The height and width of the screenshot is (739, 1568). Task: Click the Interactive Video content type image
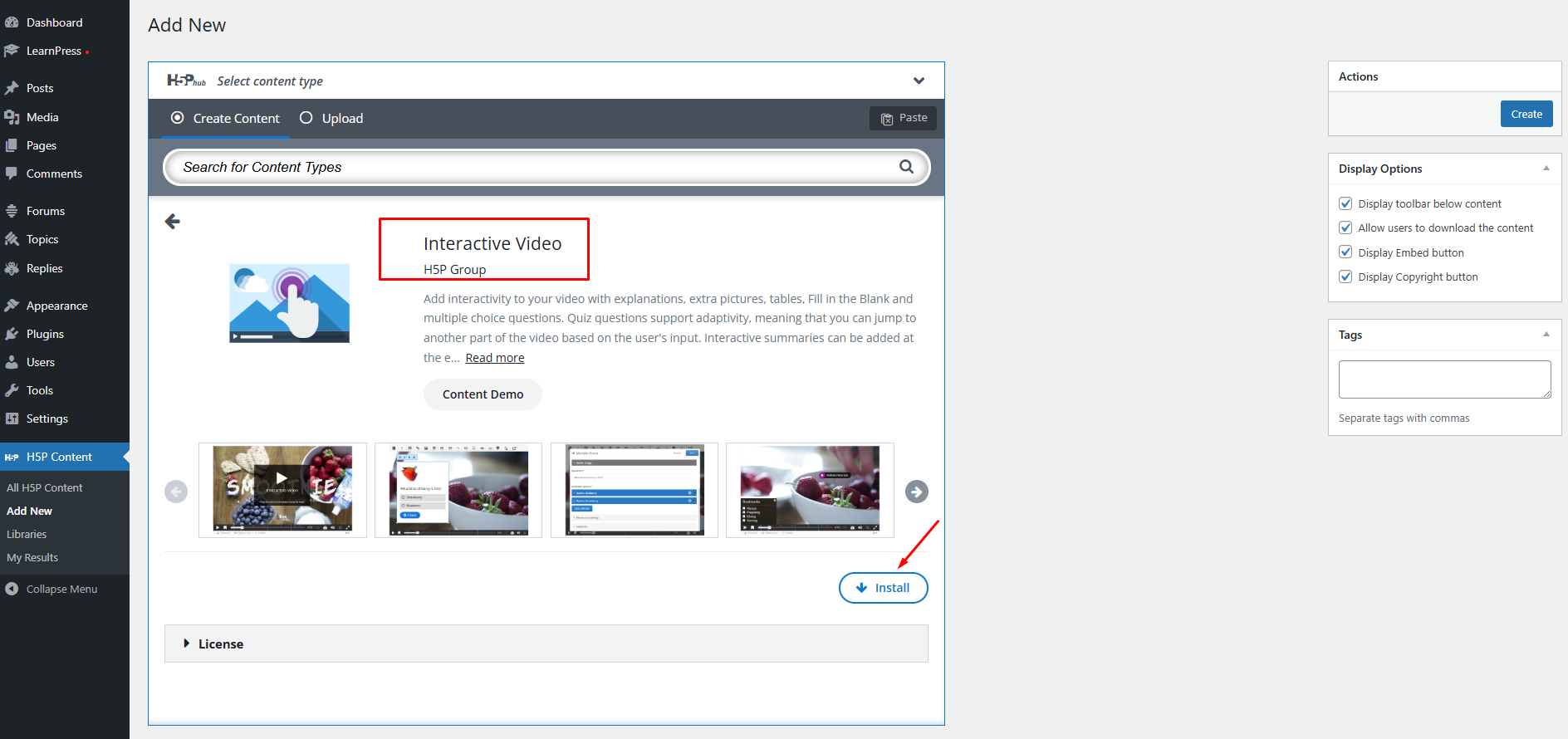pos(289,303)
